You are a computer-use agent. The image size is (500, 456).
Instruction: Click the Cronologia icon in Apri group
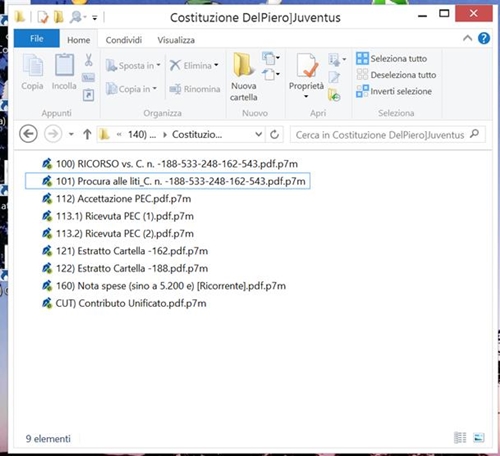pos(334,95)
